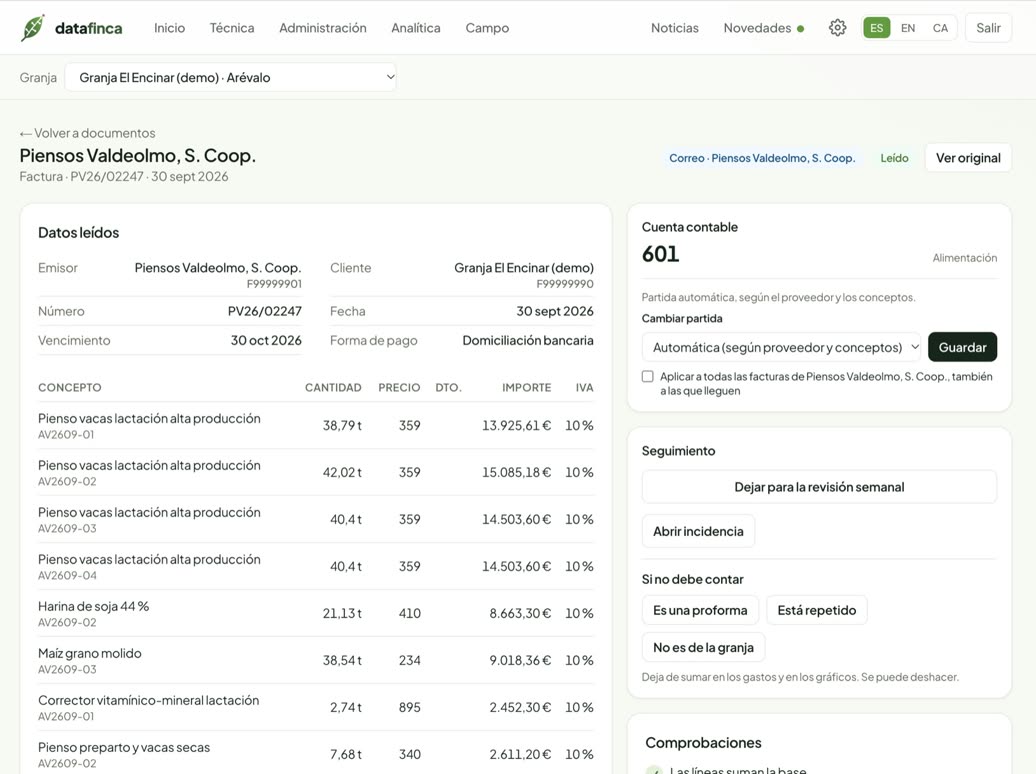Log out with the Salir button
1036x774 pixels.
pyautogui.click(x=988, y=28)
